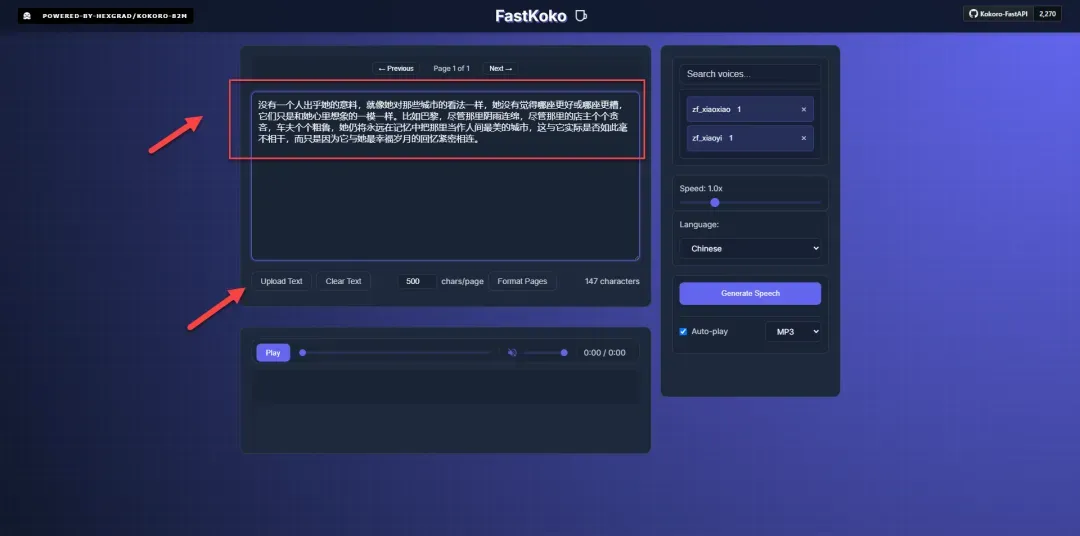Viewport: 1080px width, 536px height.
Task: Click the GitHub logo icon
Action: [973, 14]
